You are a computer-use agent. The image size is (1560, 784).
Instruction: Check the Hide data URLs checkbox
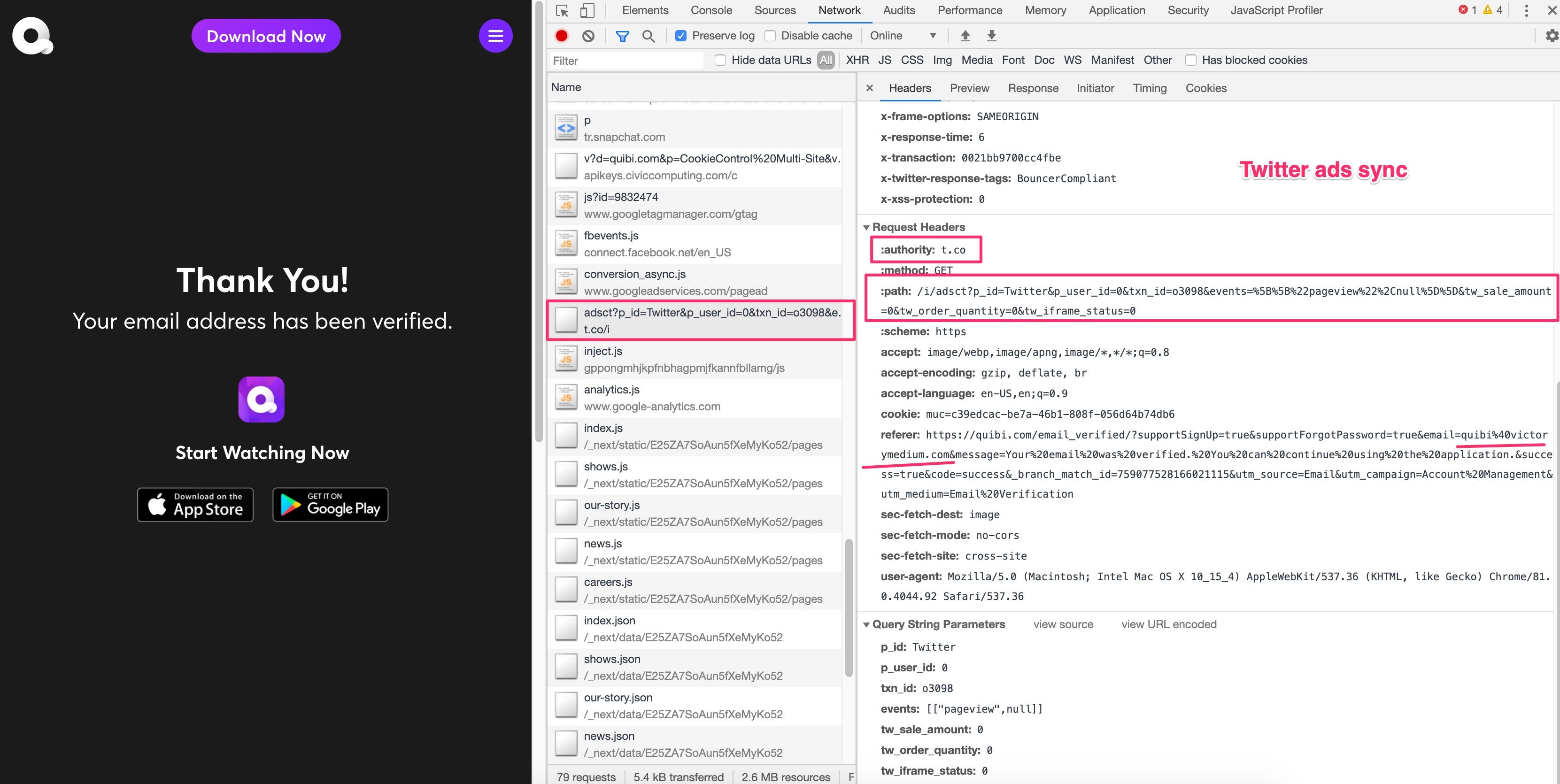[720, 60]
